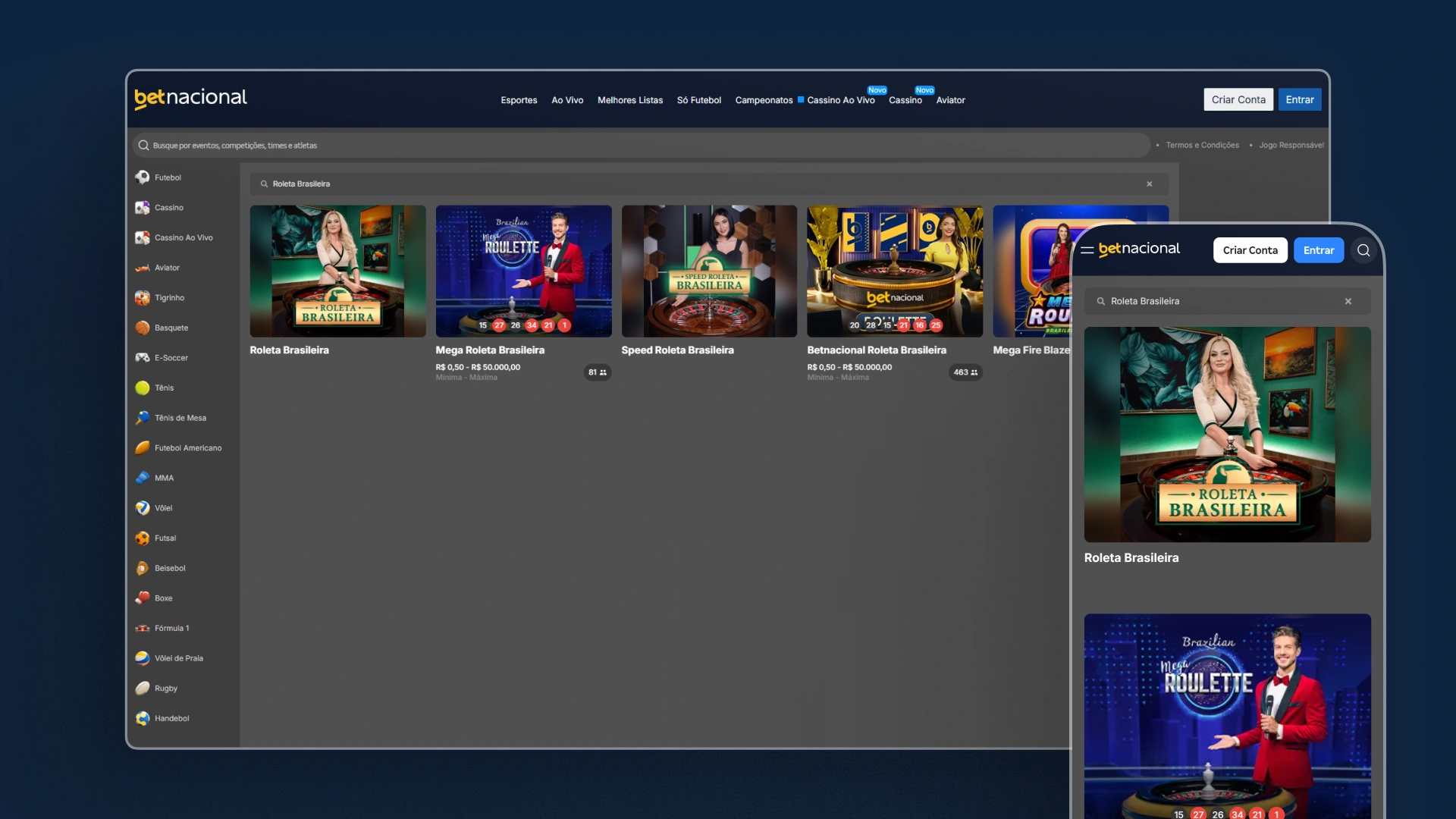Viewport: 1456px width, 819px height.
Task: Click the Basquete basketball icon
Action: (143, 328)
